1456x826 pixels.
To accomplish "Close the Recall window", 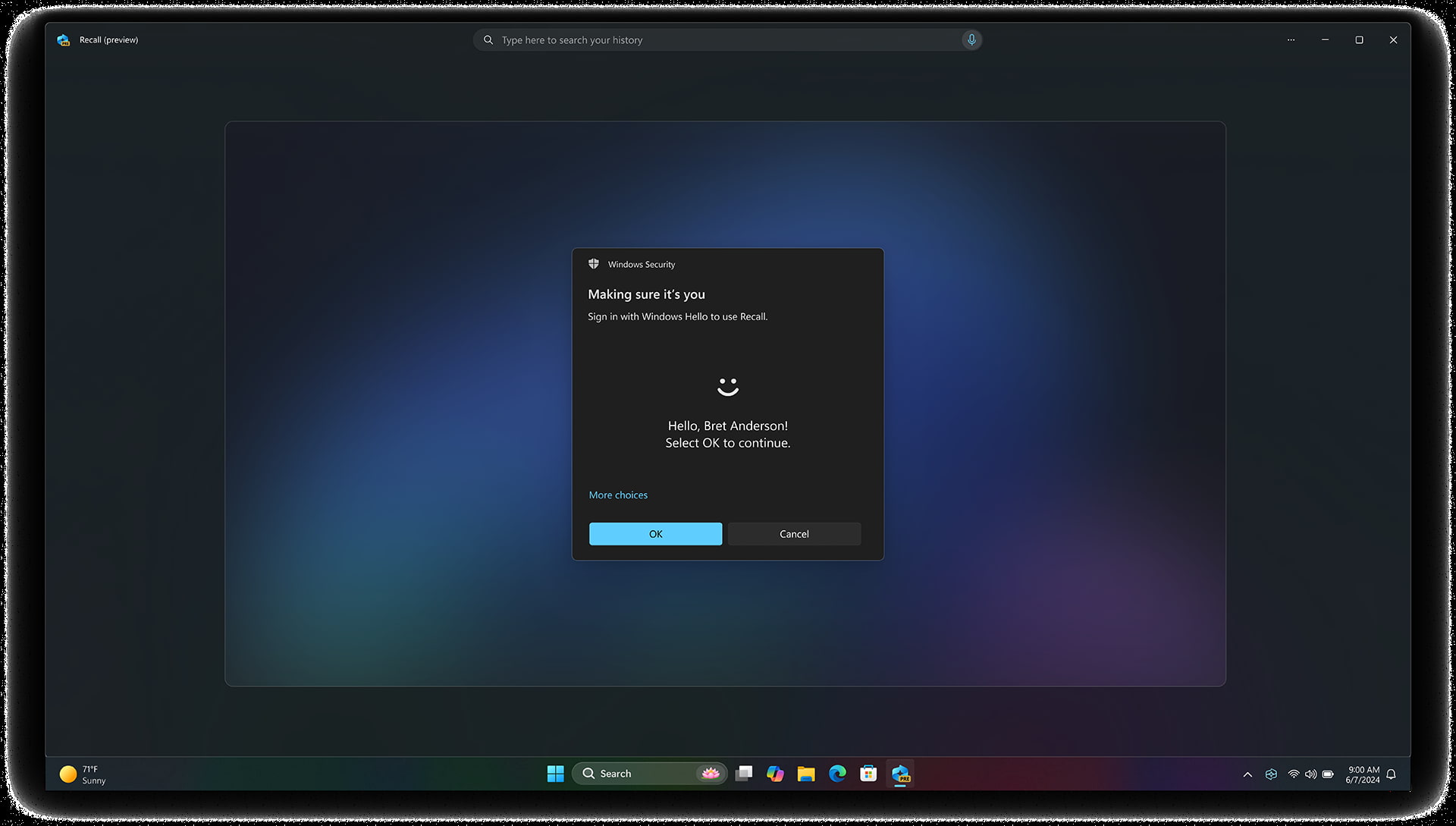I will tap(1393, 40).
